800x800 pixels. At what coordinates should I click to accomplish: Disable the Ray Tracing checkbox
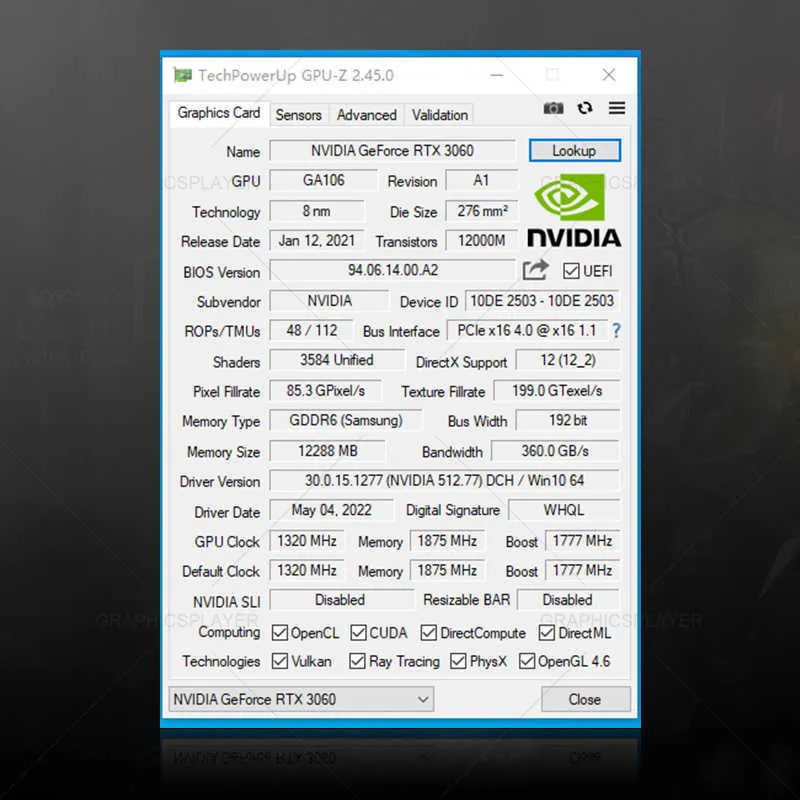(x=356, y=661)
